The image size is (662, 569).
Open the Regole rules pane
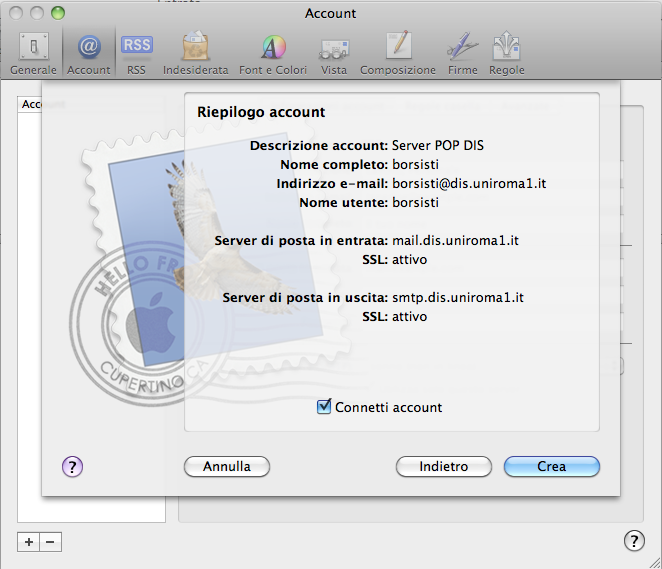506,54
